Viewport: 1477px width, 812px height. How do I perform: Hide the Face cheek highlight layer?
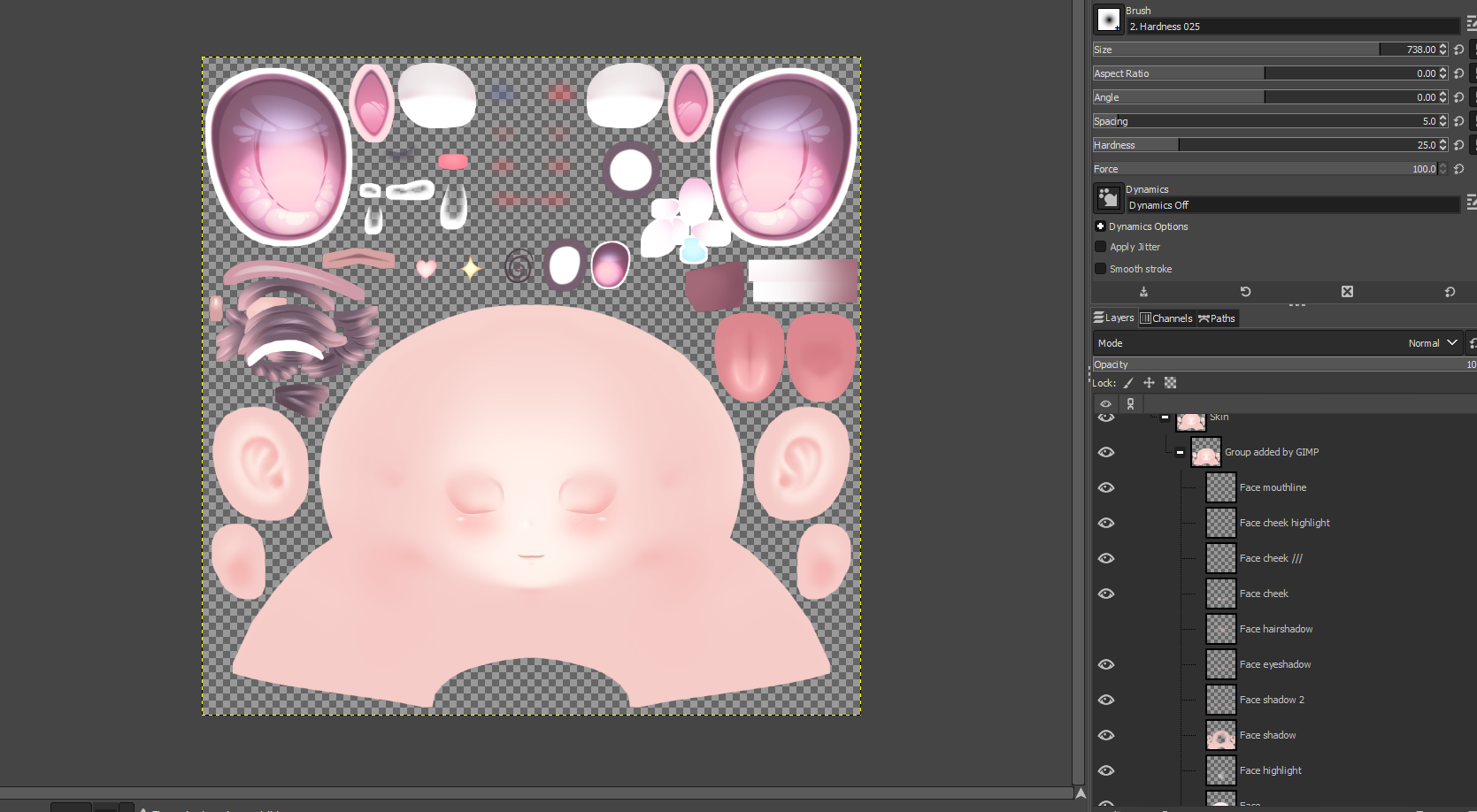1106,523
